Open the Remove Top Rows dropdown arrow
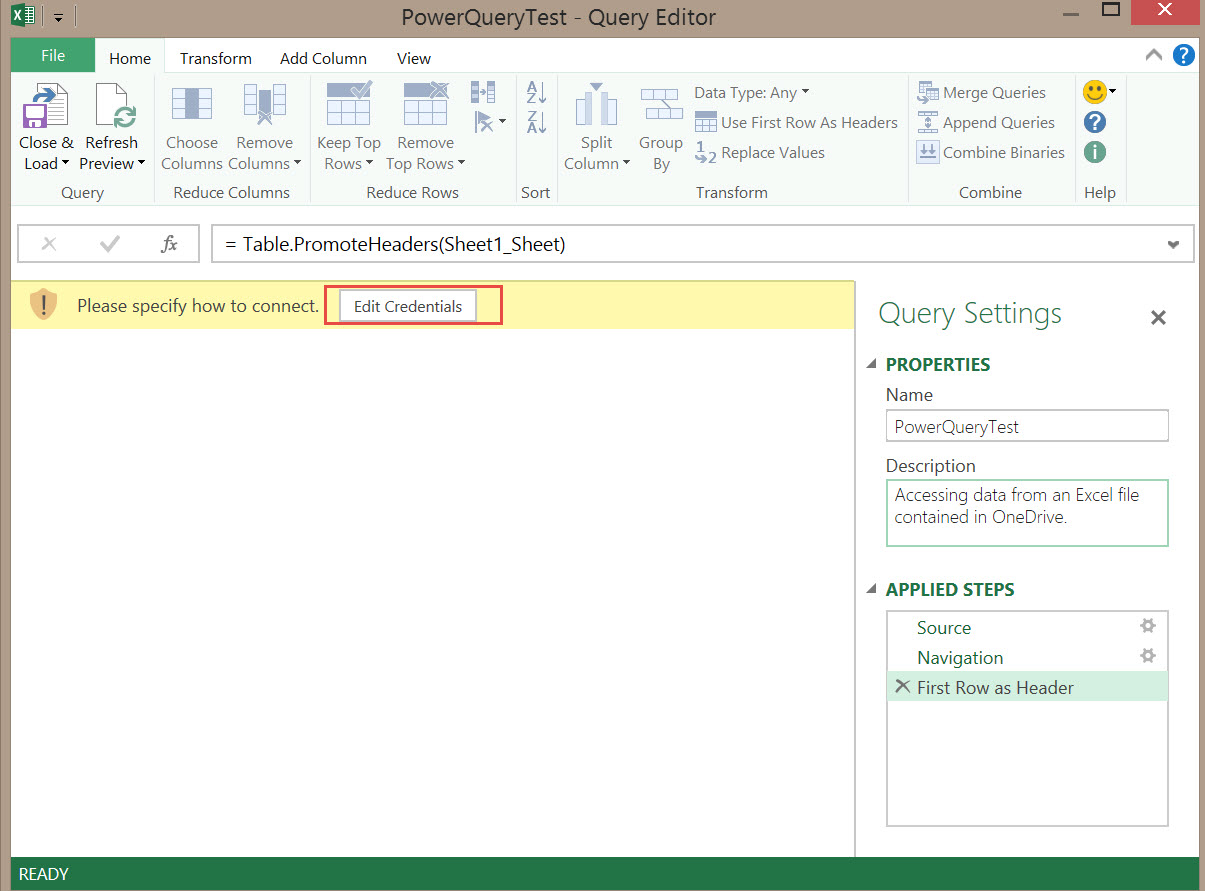 pyautogui.click(x=461, y=164)
